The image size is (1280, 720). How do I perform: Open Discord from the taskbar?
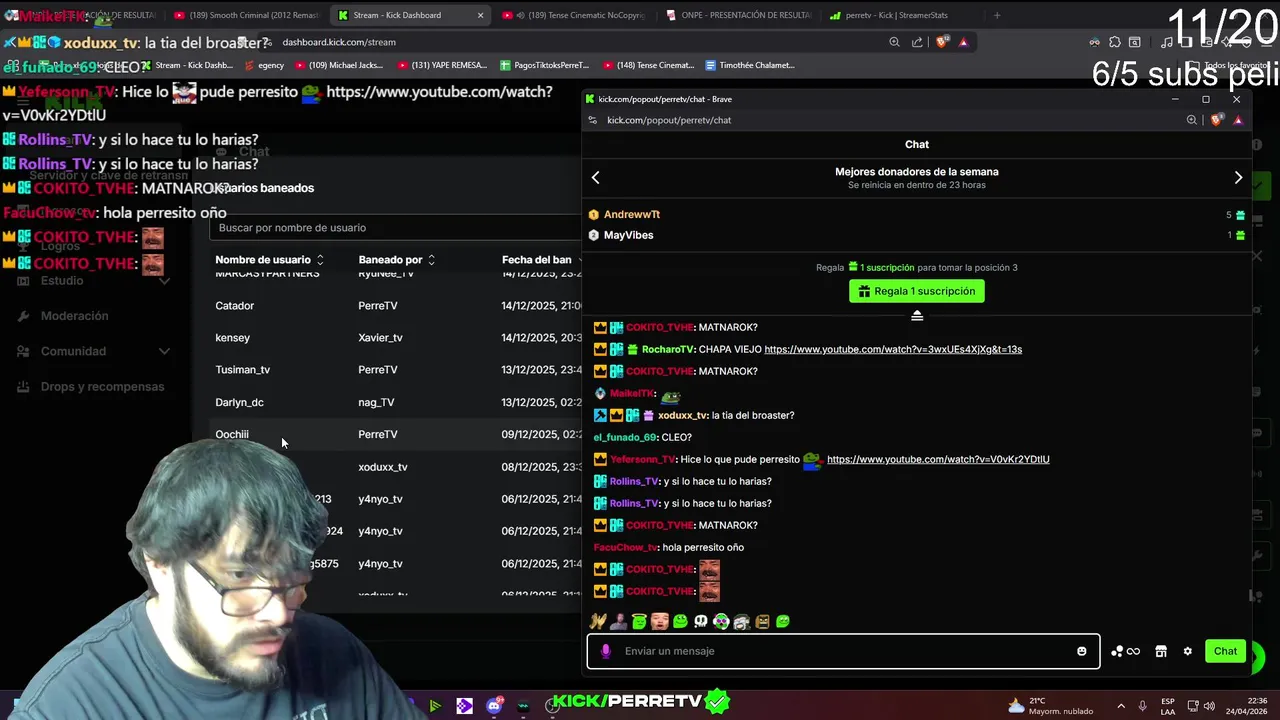coord(494,706)
